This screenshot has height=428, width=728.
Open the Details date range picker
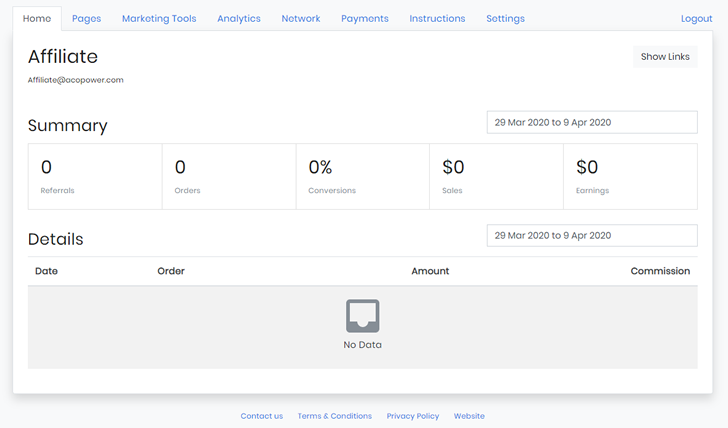591,235
